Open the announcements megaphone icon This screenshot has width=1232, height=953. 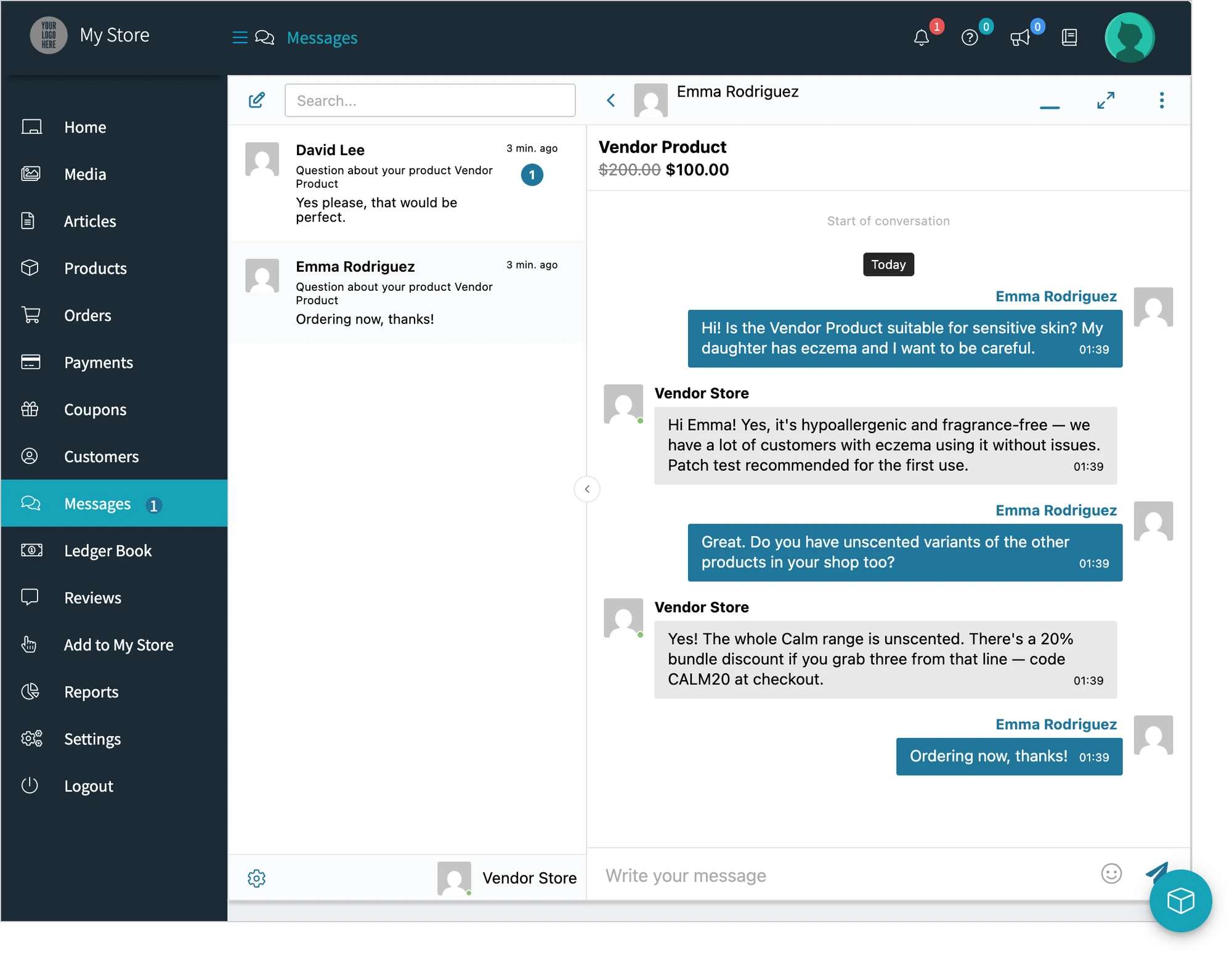click(1020, 38)
